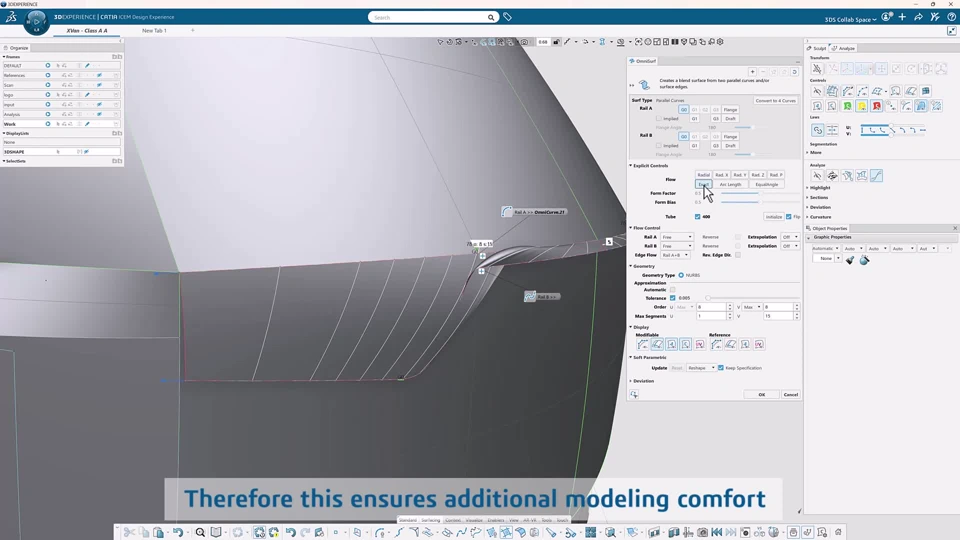Screen dimensions: 960x540
Task: Select the XVan - Class A A tab
Action: [86, 31]
